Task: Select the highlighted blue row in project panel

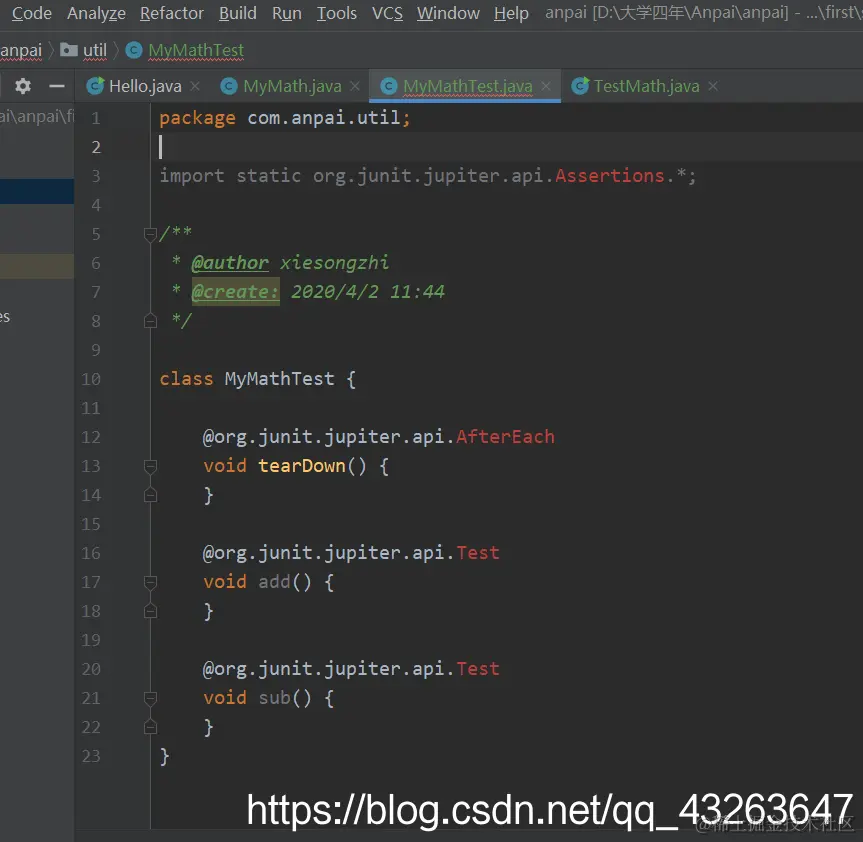Action: [37, 192]
